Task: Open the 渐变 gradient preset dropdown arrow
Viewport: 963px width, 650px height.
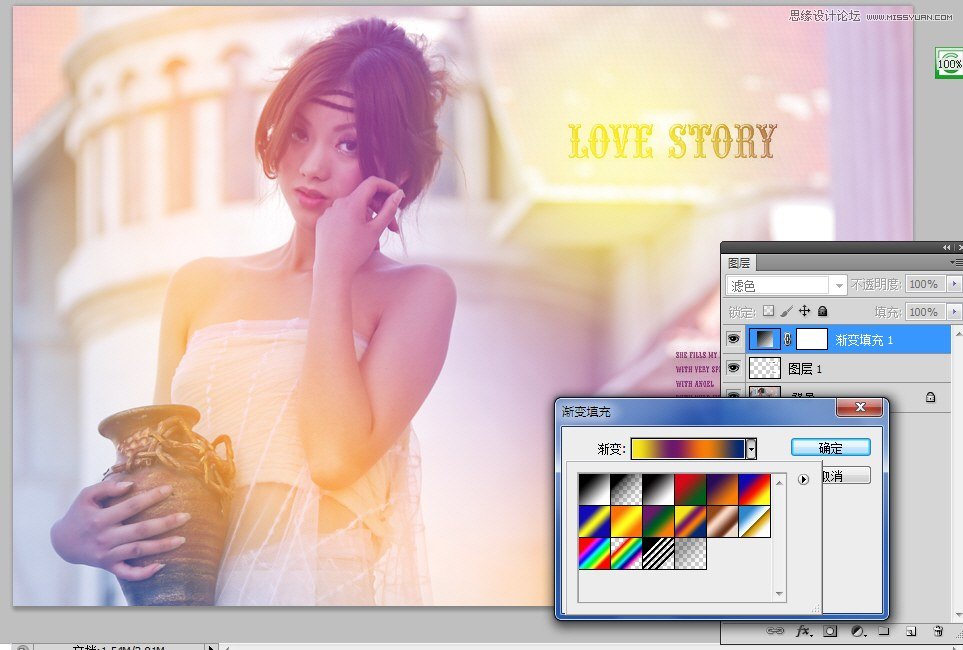Action: pos(751,449)
